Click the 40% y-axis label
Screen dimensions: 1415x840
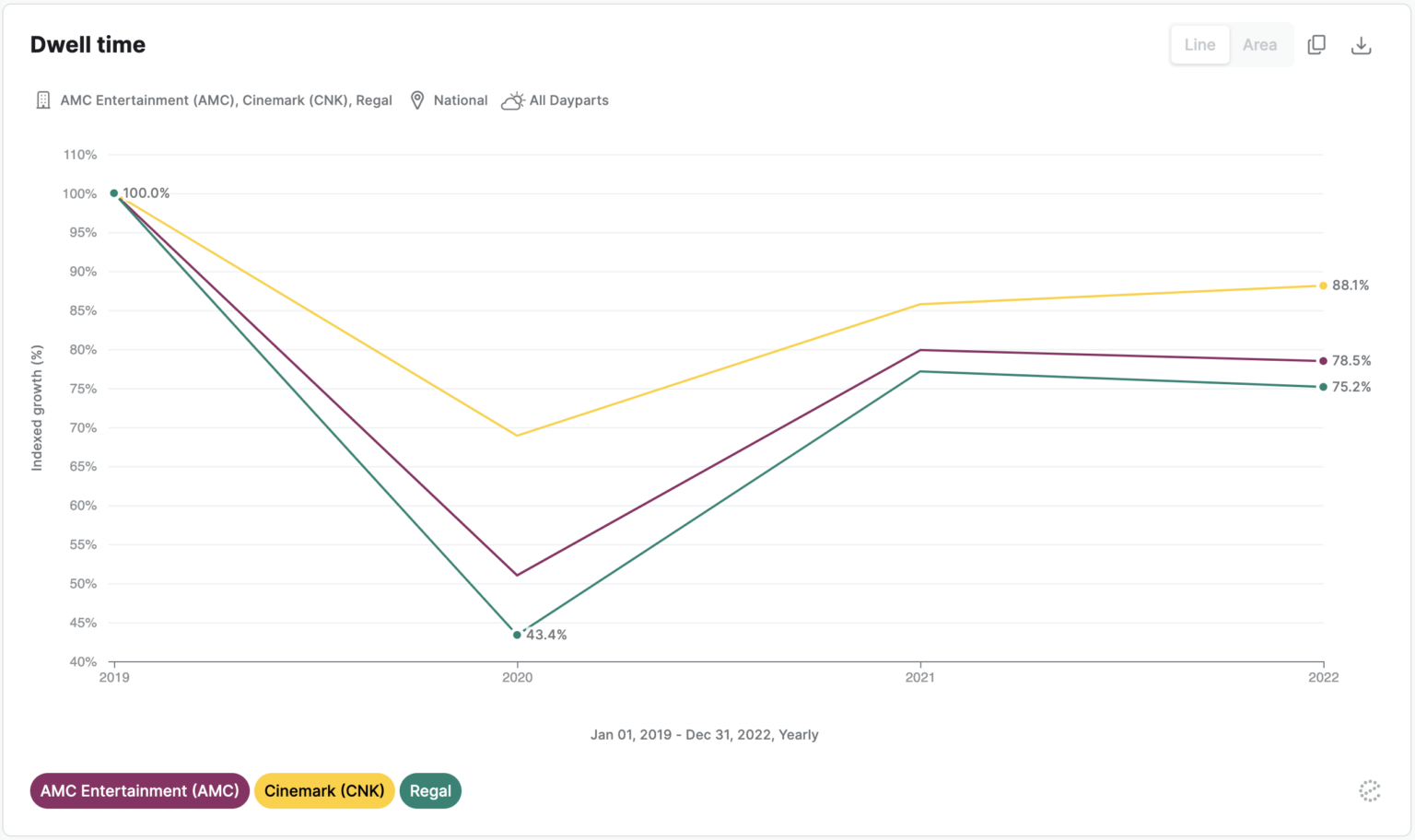coord(83,661)
